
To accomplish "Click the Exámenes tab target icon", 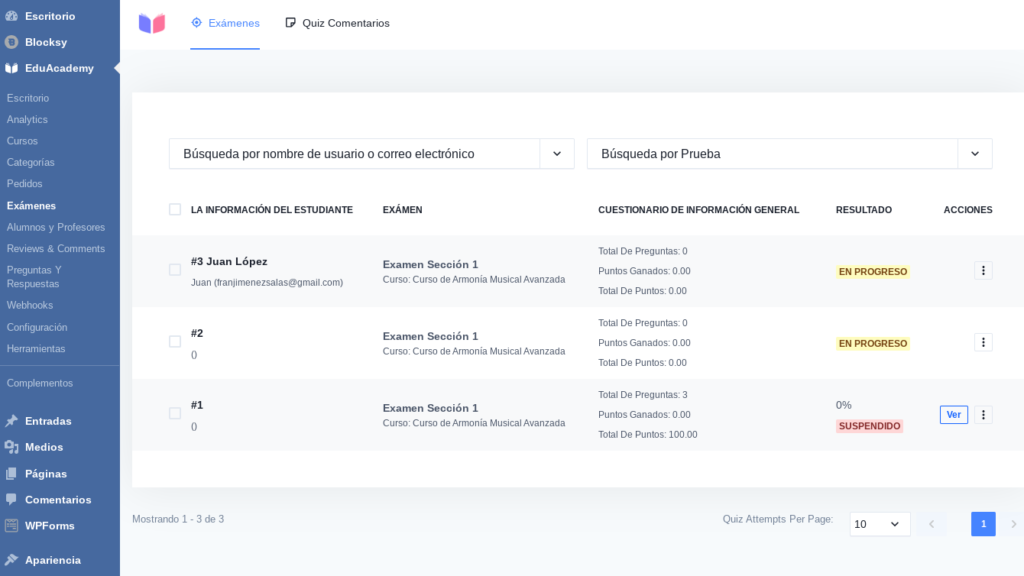I will 197,22.
